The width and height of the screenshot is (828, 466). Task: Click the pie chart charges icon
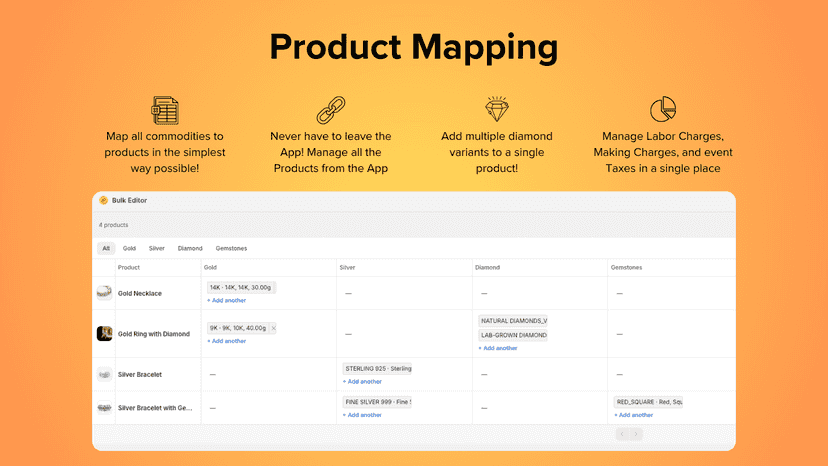(663, 109)
